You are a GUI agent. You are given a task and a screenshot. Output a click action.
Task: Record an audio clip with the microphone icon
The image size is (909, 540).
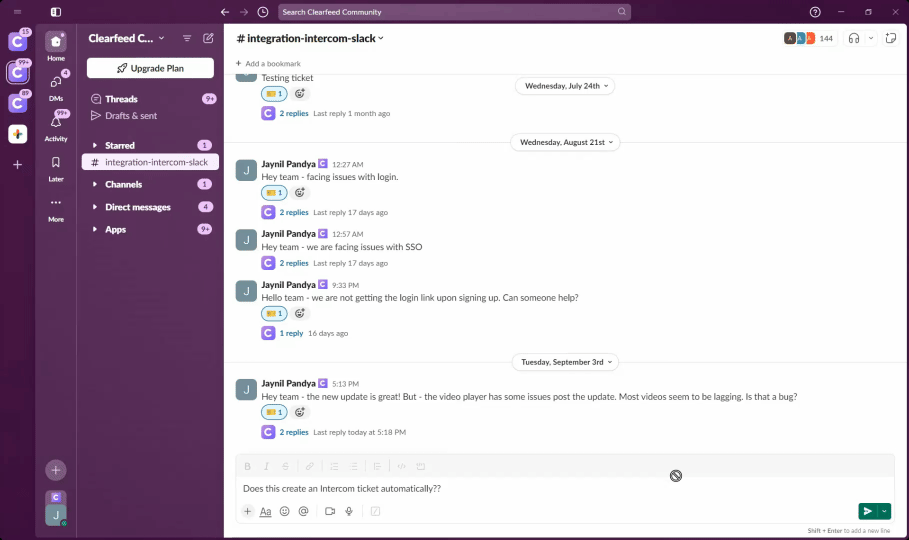(349, 511)
